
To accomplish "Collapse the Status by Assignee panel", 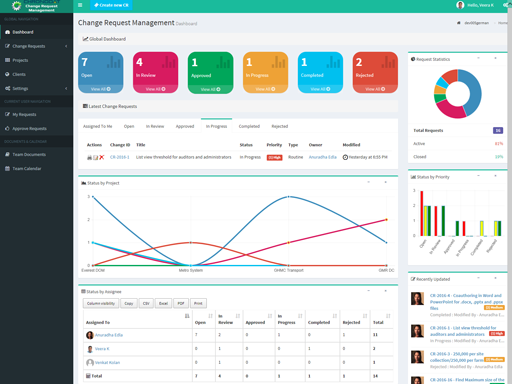I will click(369, 291).
